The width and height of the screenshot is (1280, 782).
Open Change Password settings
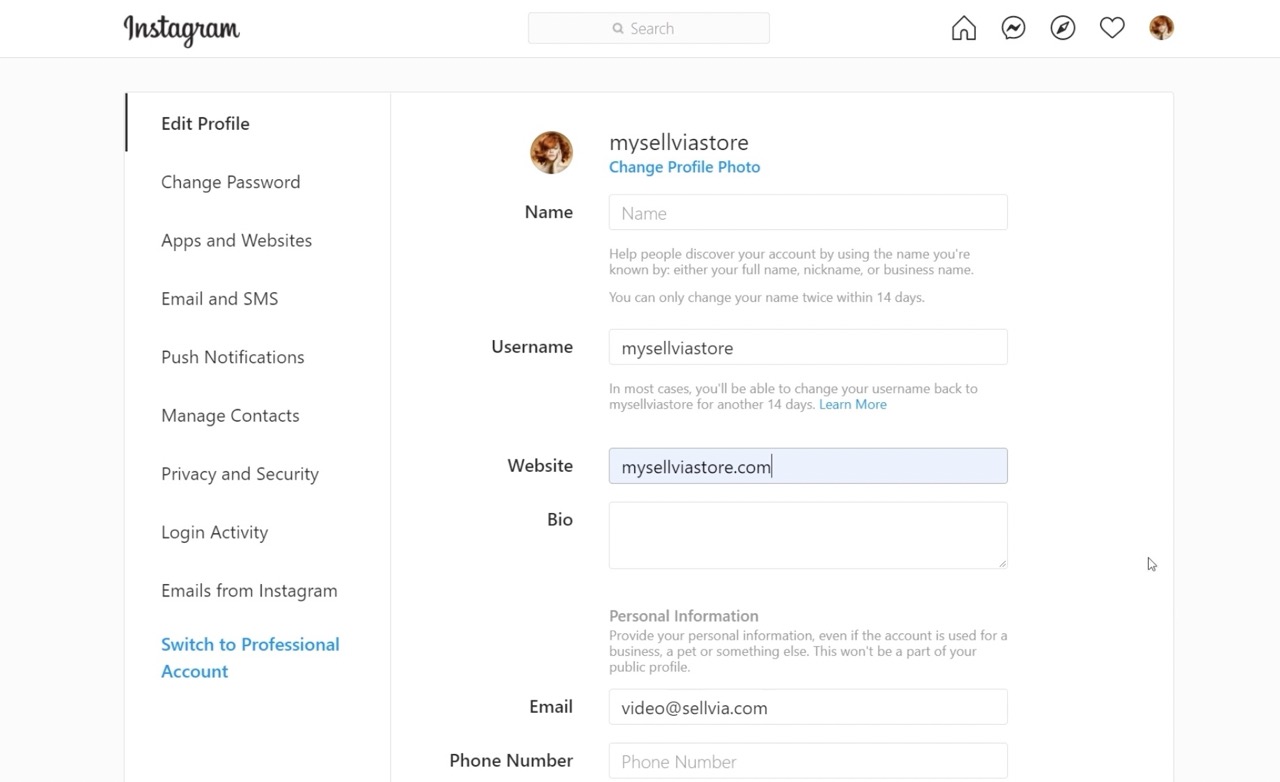click(230, 182)
